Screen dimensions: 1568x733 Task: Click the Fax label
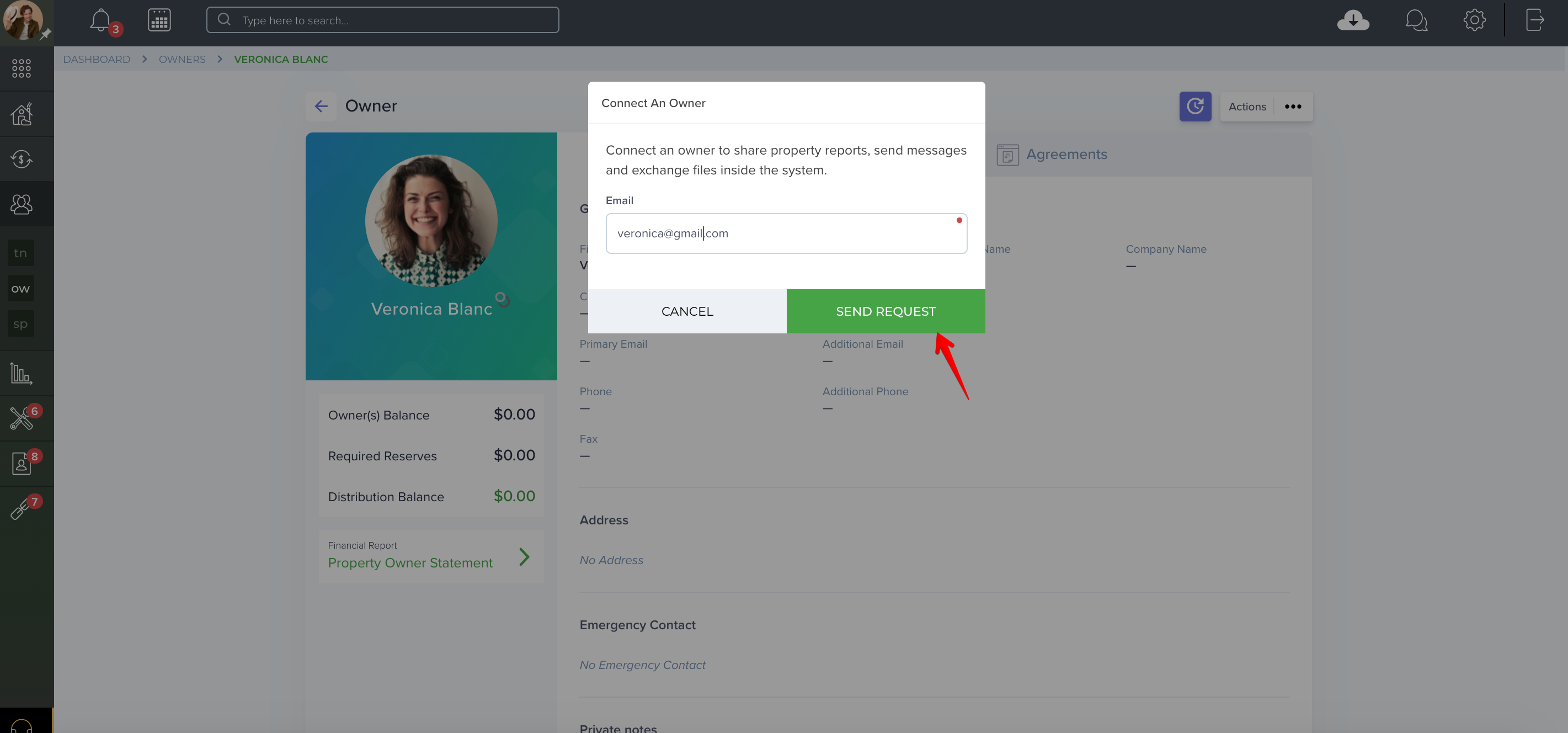(x=588, y=439)
